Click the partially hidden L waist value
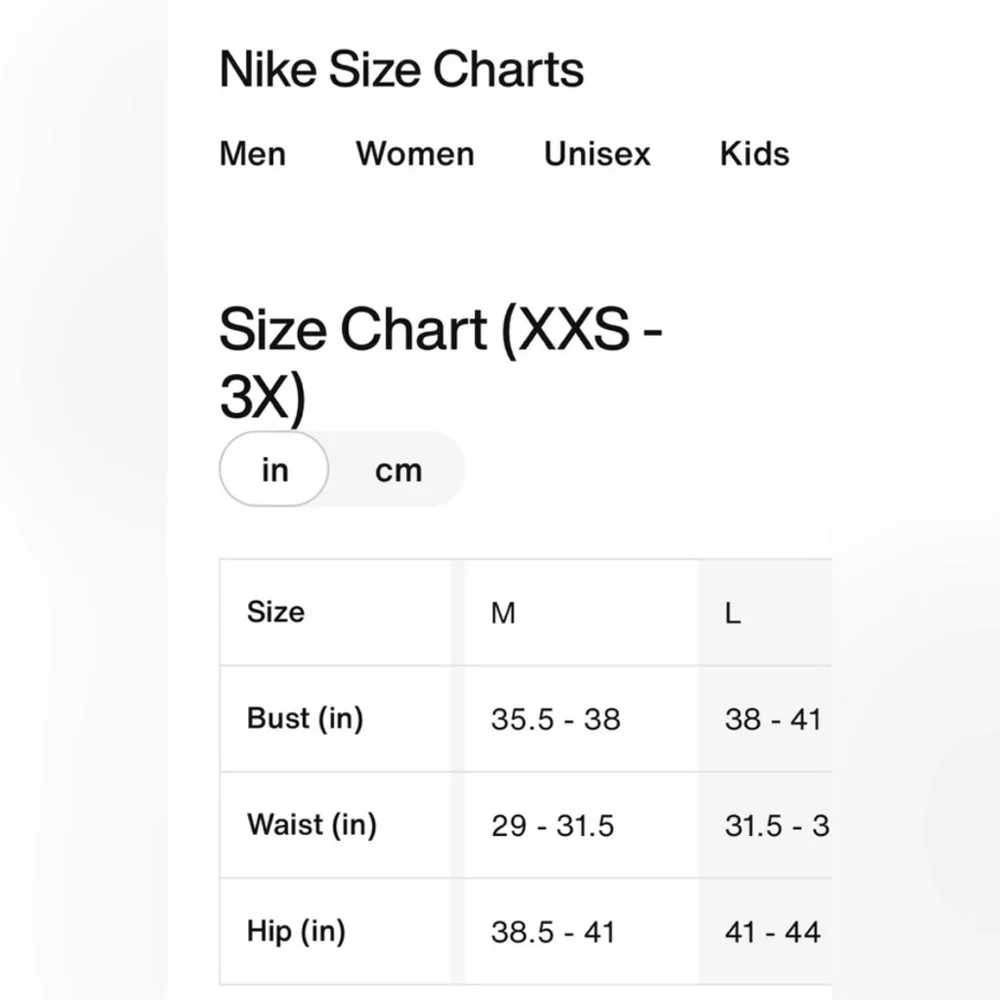The width and height of the screenshot is (1000, 1000). tap(777, 826)
